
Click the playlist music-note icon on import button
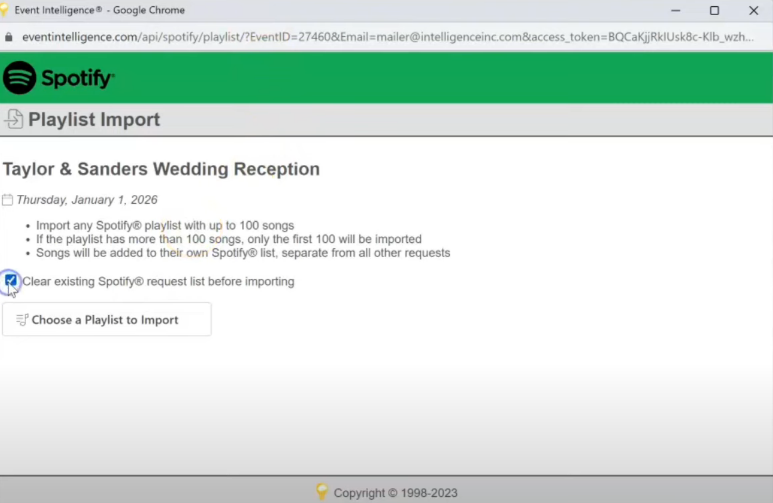pos(22,320)
